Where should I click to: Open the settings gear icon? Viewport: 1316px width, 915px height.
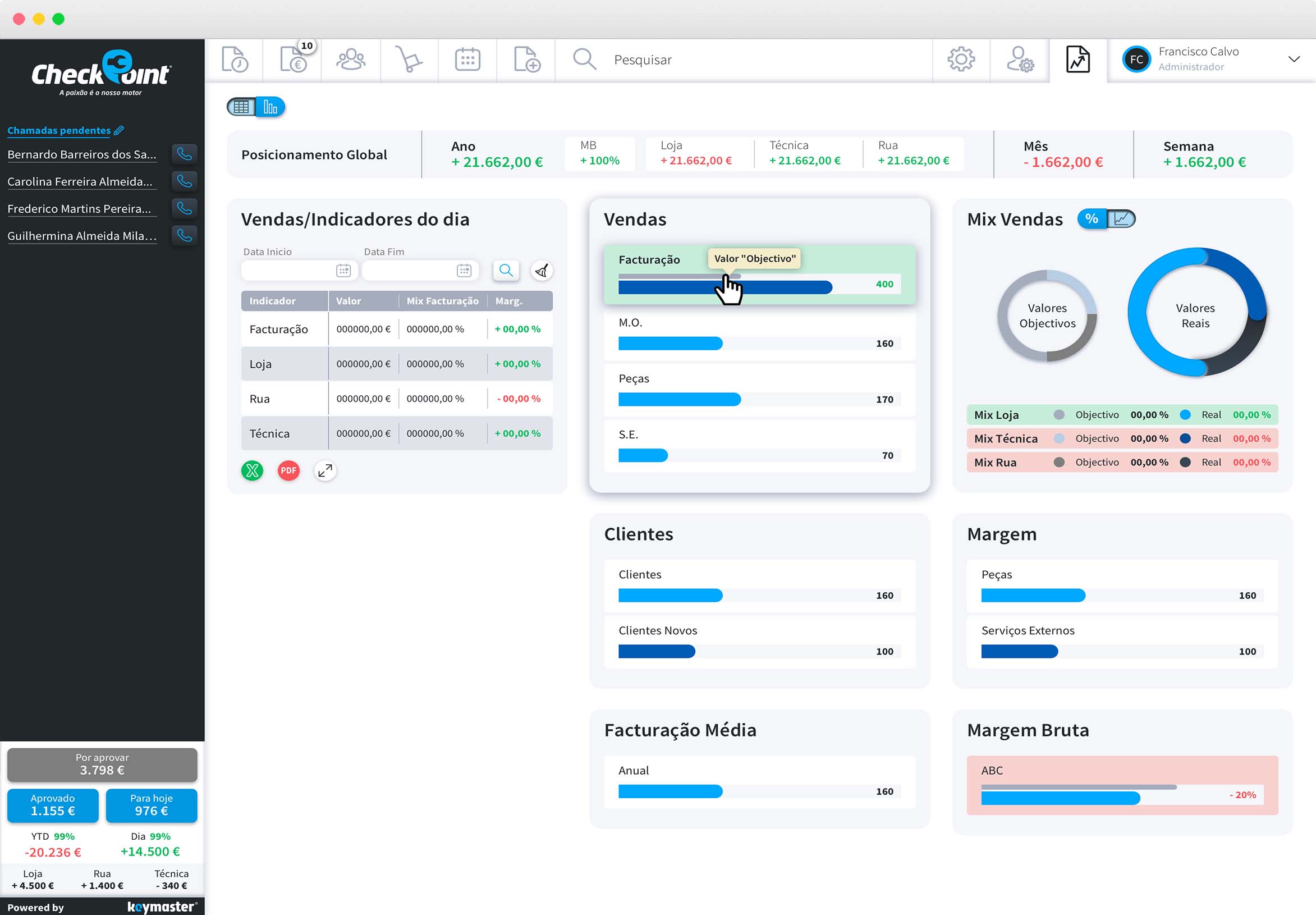click(961, 60)
